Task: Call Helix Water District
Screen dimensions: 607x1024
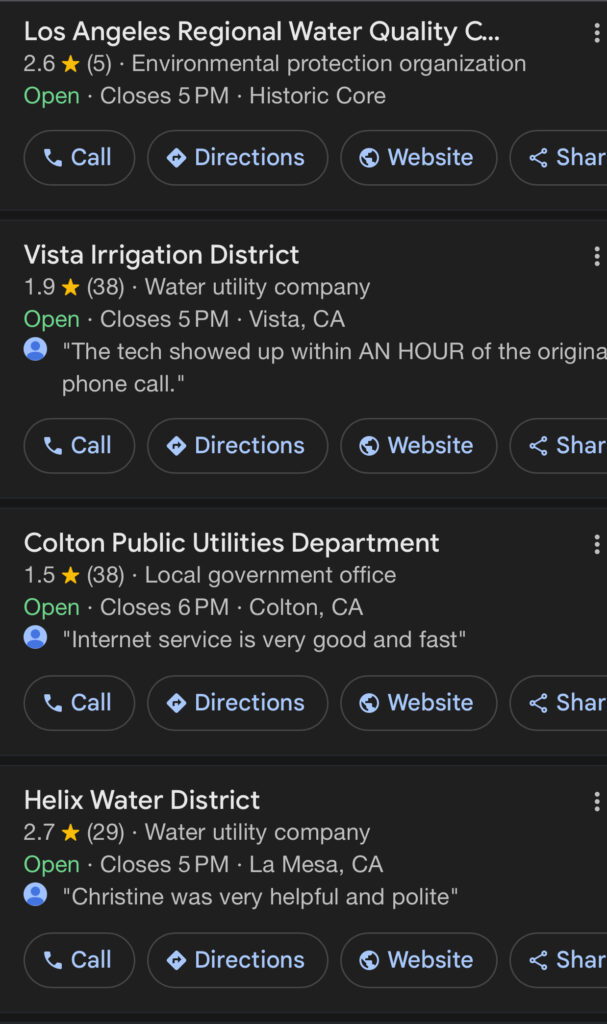Action: click(x=78, y=959)
